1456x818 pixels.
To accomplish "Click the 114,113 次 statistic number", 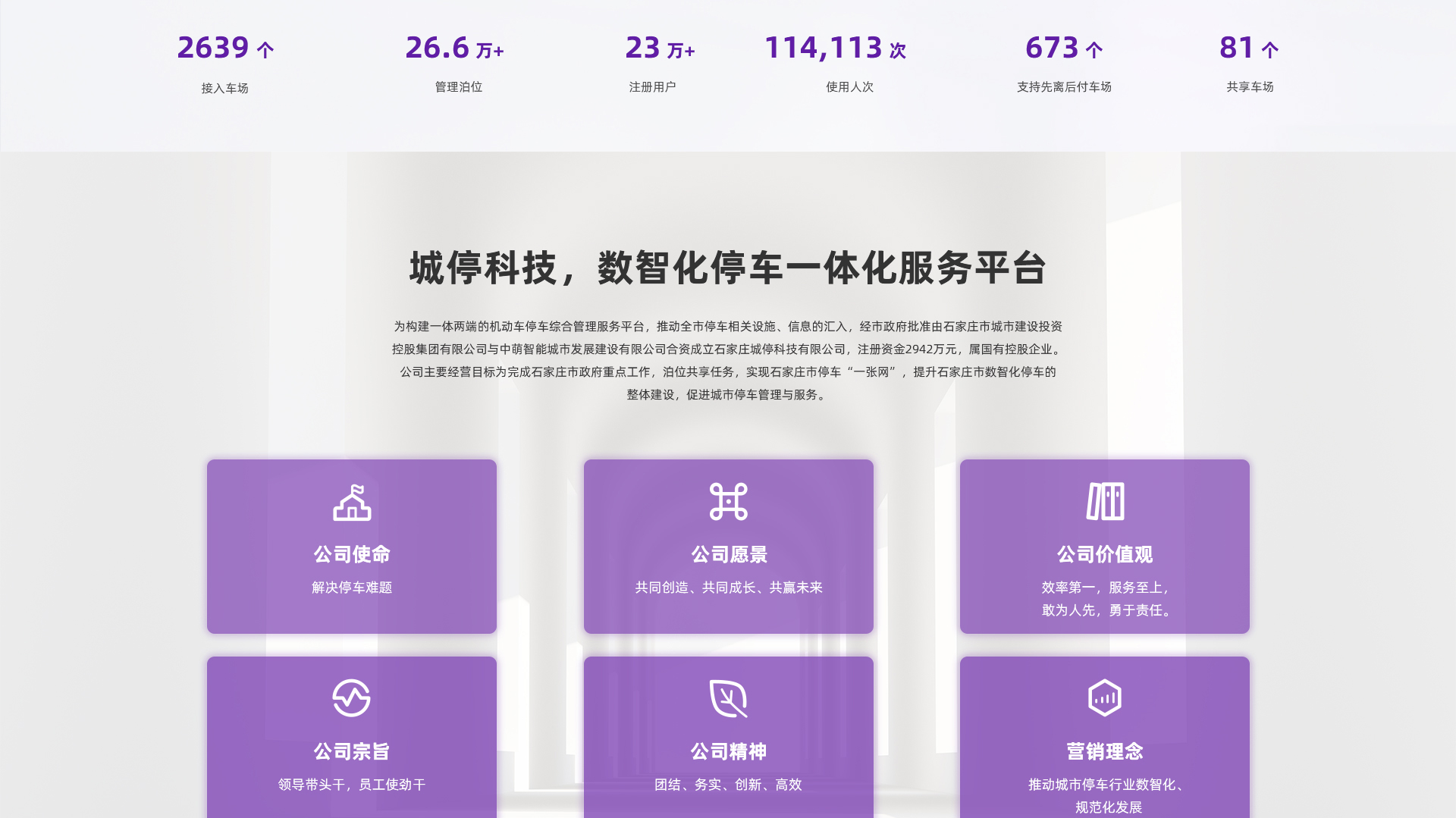I will click(836, 48).
